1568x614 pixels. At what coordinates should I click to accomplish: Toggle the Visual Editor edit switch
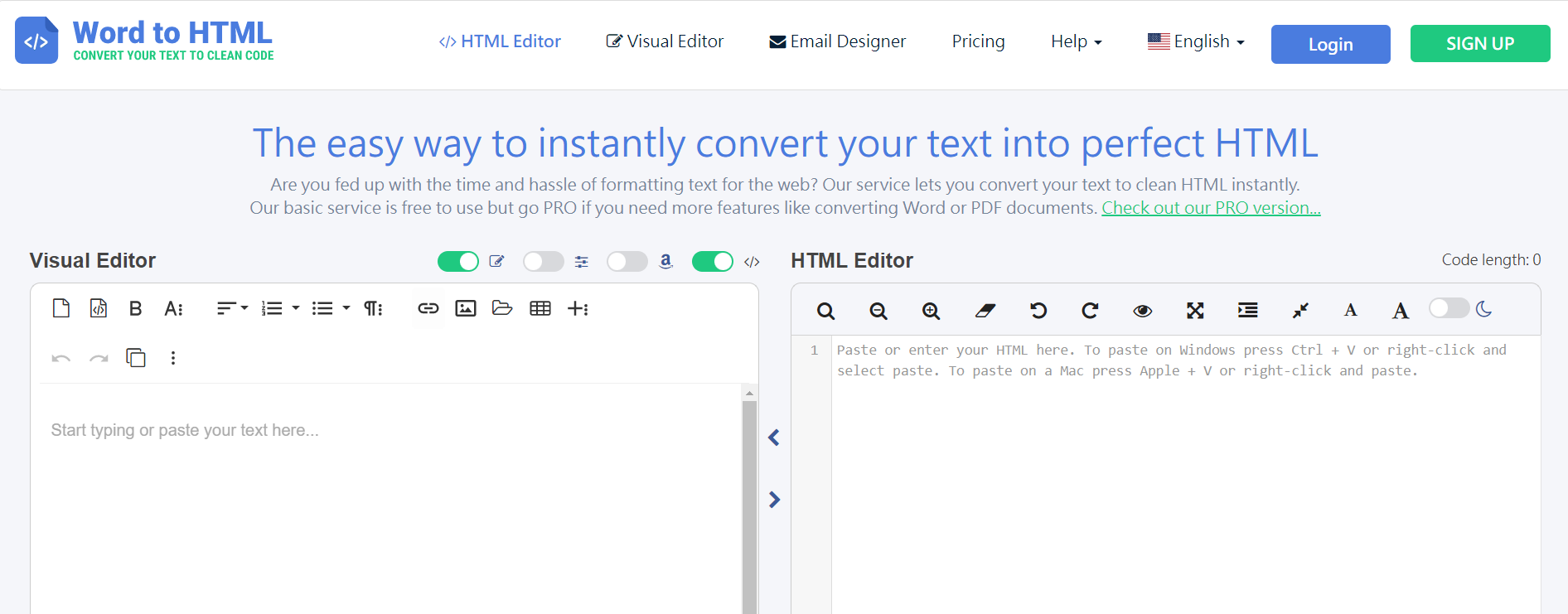click(x=458, y=262)
